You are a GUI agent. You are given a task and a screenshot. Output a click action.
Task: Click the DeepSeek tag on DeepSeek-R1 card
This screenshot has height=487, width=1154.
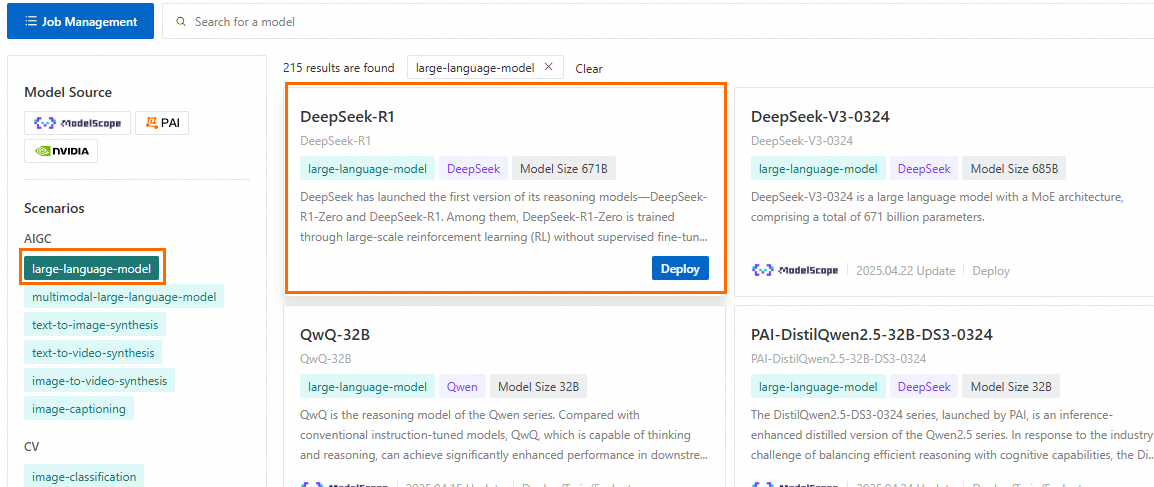[x=474, y=168]
